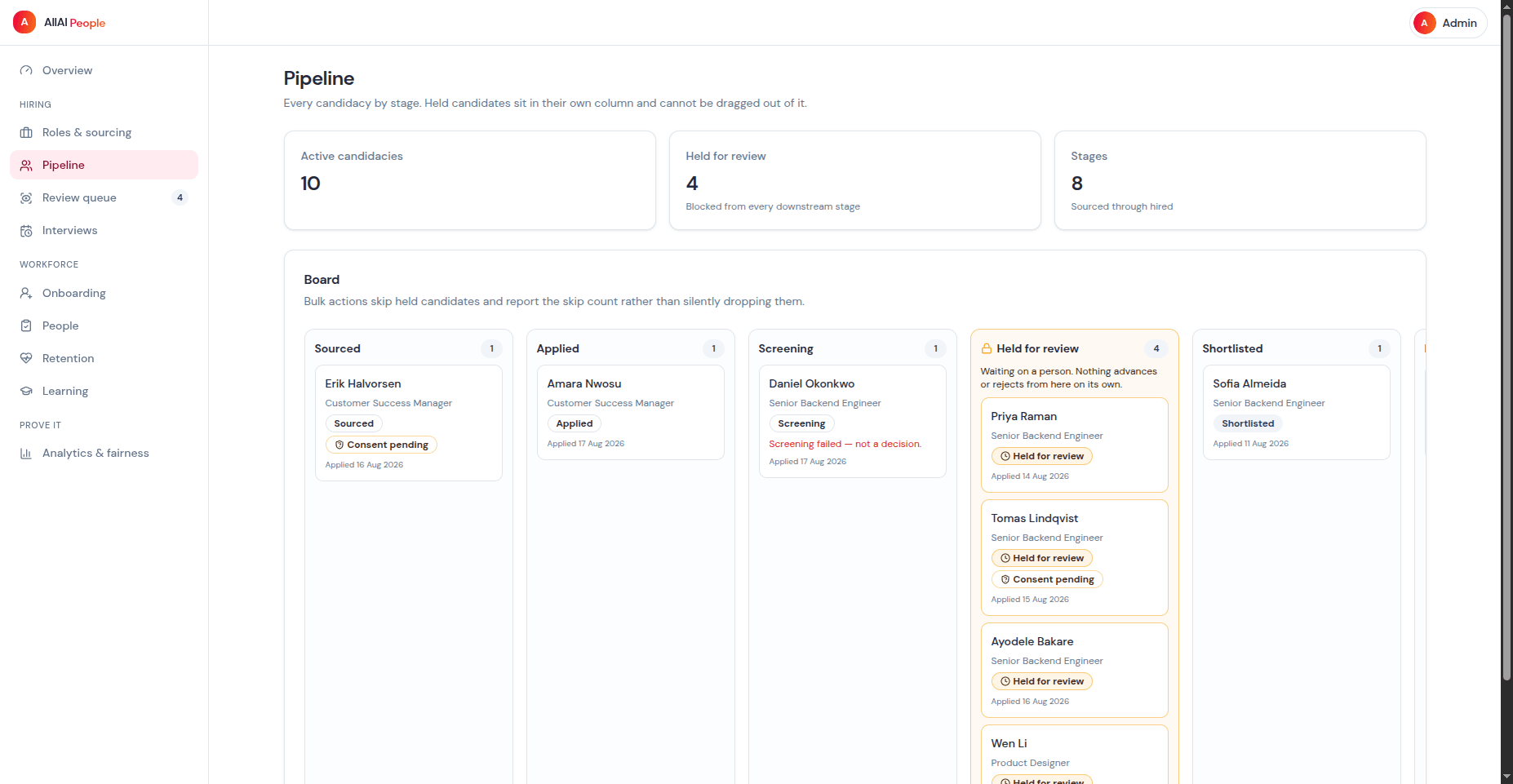Click the lock icon on Held for review column
1513x784 pixels.
pos(987,348)
